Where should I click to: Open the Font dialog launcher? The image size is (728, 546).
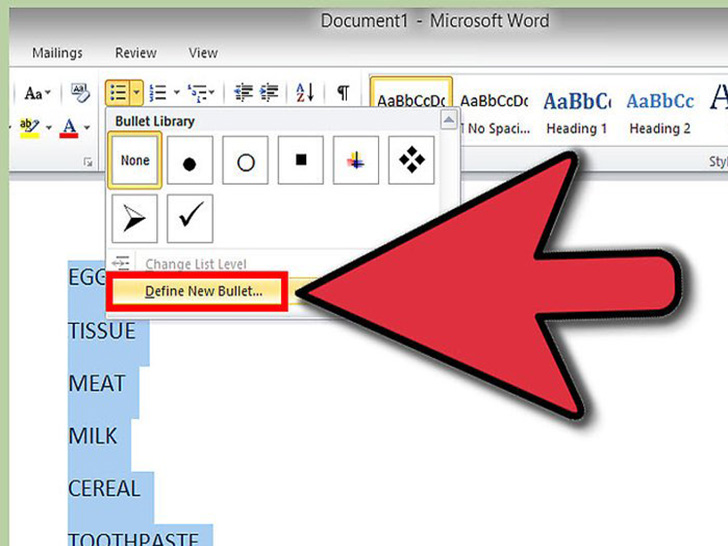(88, 162)
